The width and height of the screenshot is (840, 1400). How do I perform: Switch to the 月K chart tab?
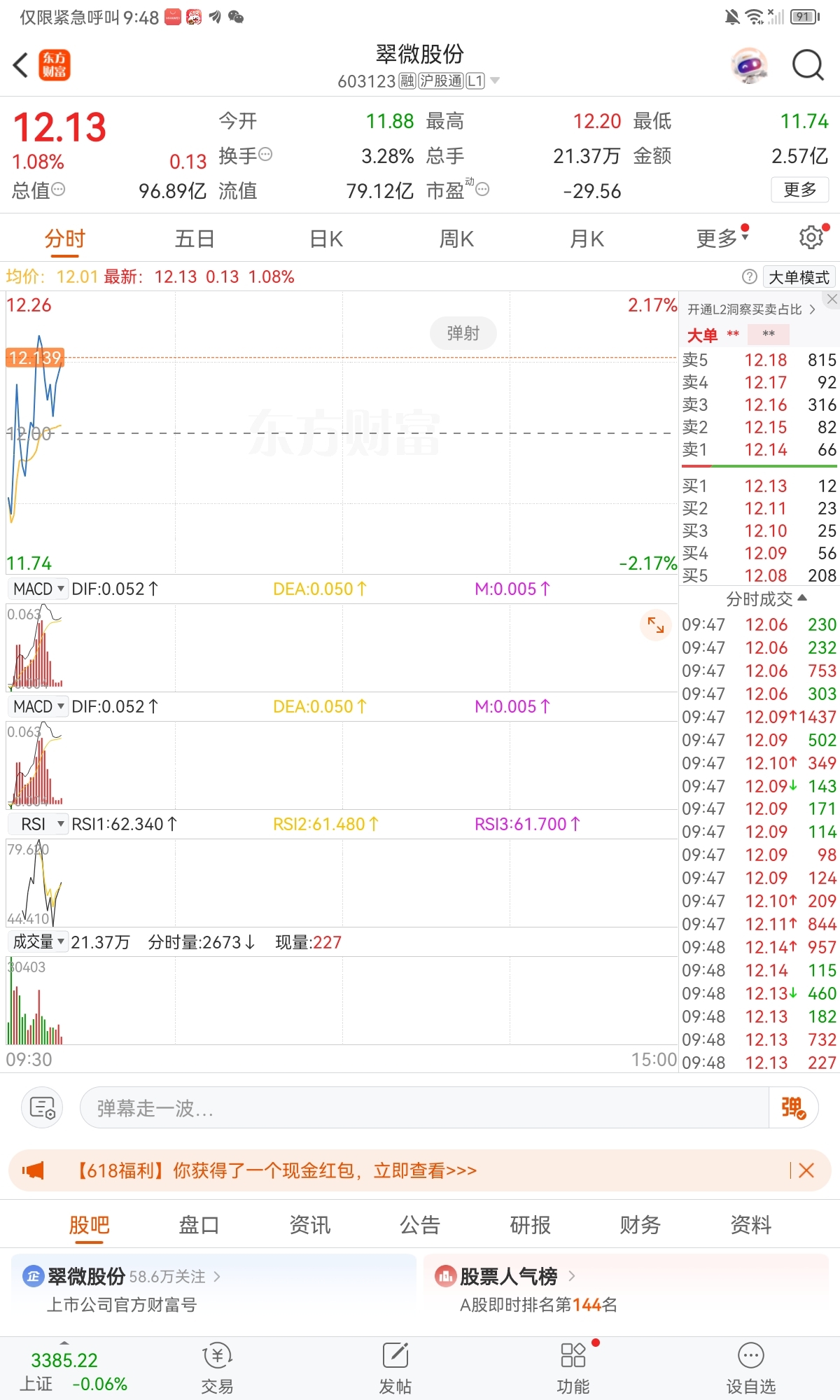[587, 239]
